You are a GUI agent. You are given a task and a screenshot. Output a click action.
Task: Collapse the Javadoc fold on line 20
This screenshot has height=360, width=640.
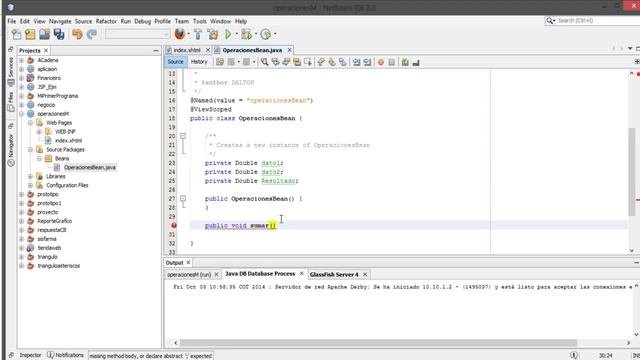click(x=183, y=136)
